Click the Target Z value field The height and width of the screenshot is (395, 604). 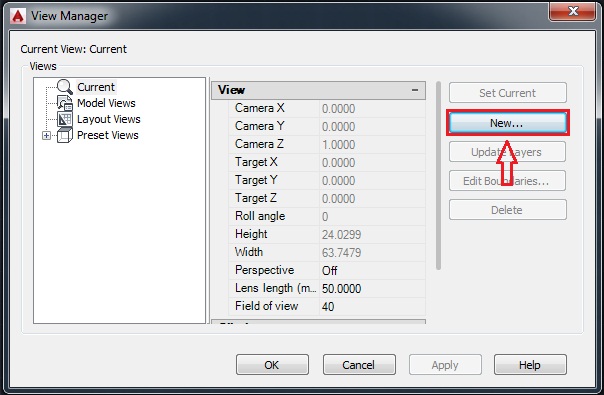click(x=372, y=198)
